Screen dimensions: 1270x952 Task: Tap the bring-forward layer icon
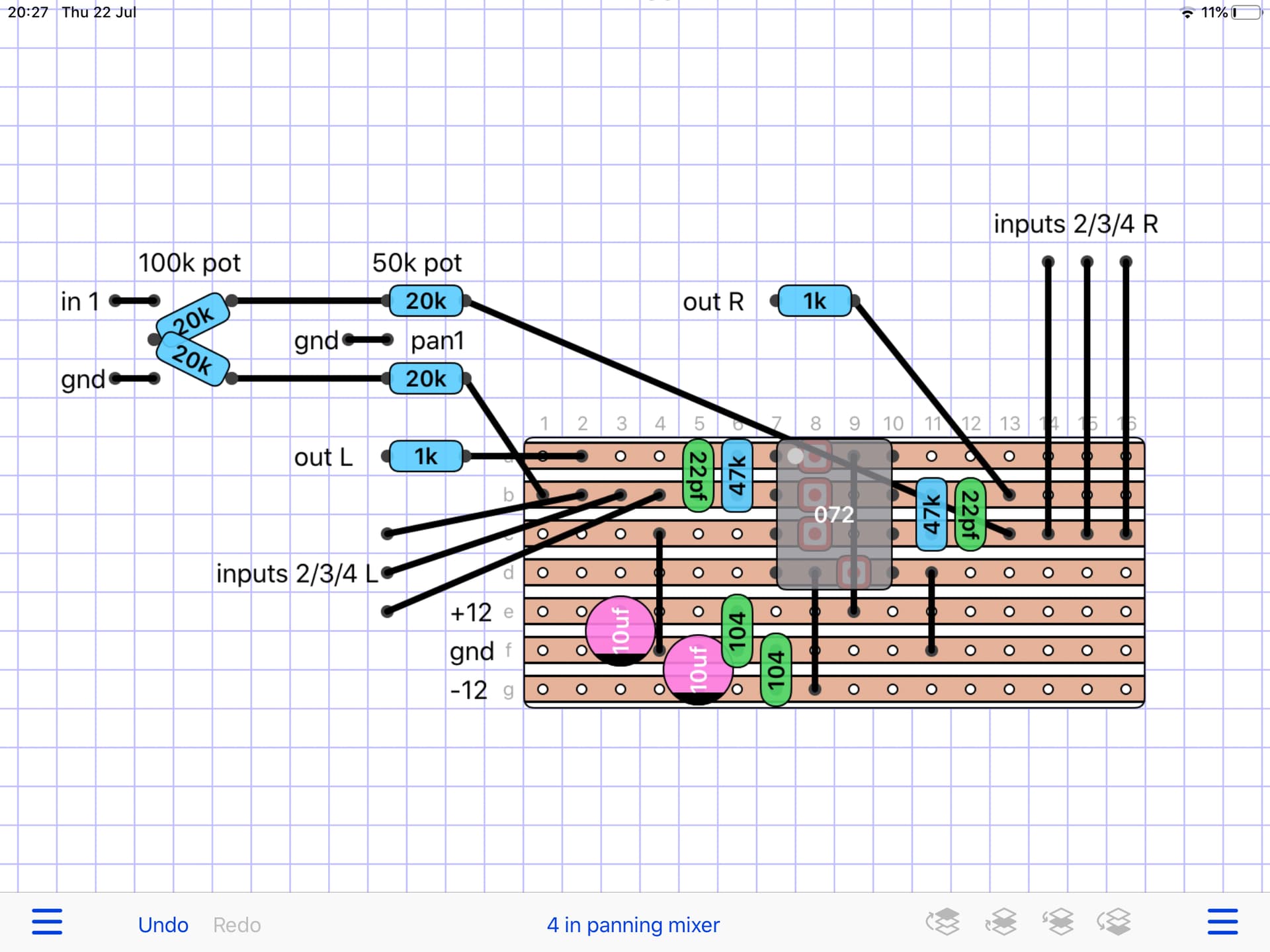click(1001, 922)
